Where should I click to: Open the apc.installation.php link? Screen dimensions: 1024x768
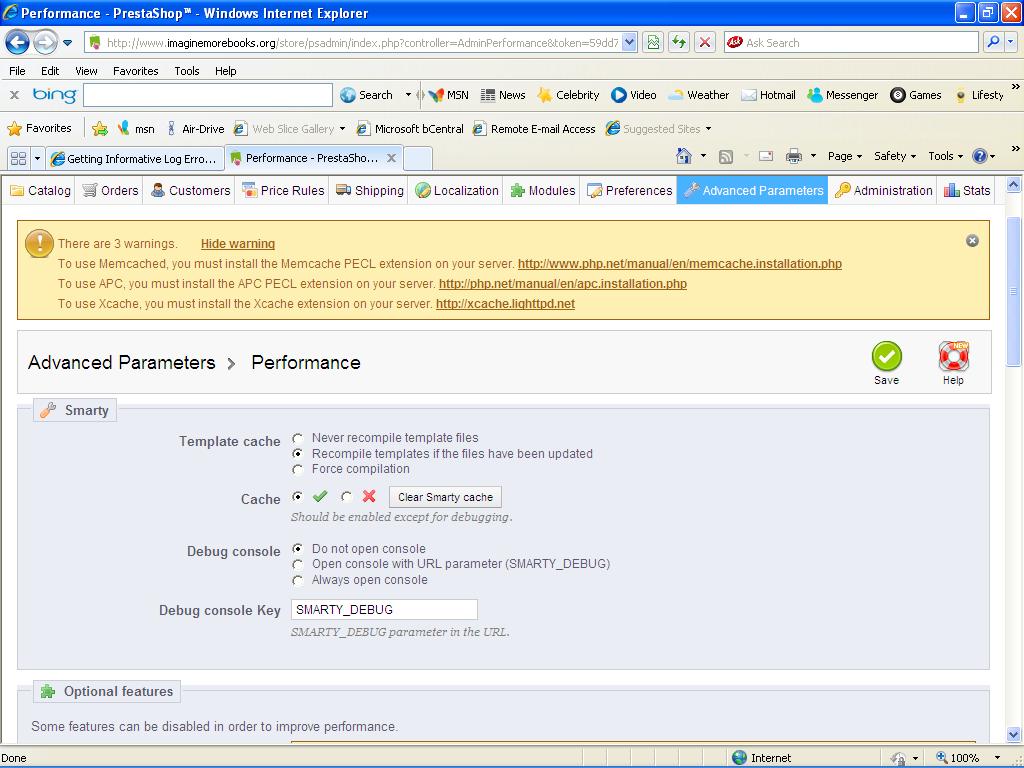point(563,284)
